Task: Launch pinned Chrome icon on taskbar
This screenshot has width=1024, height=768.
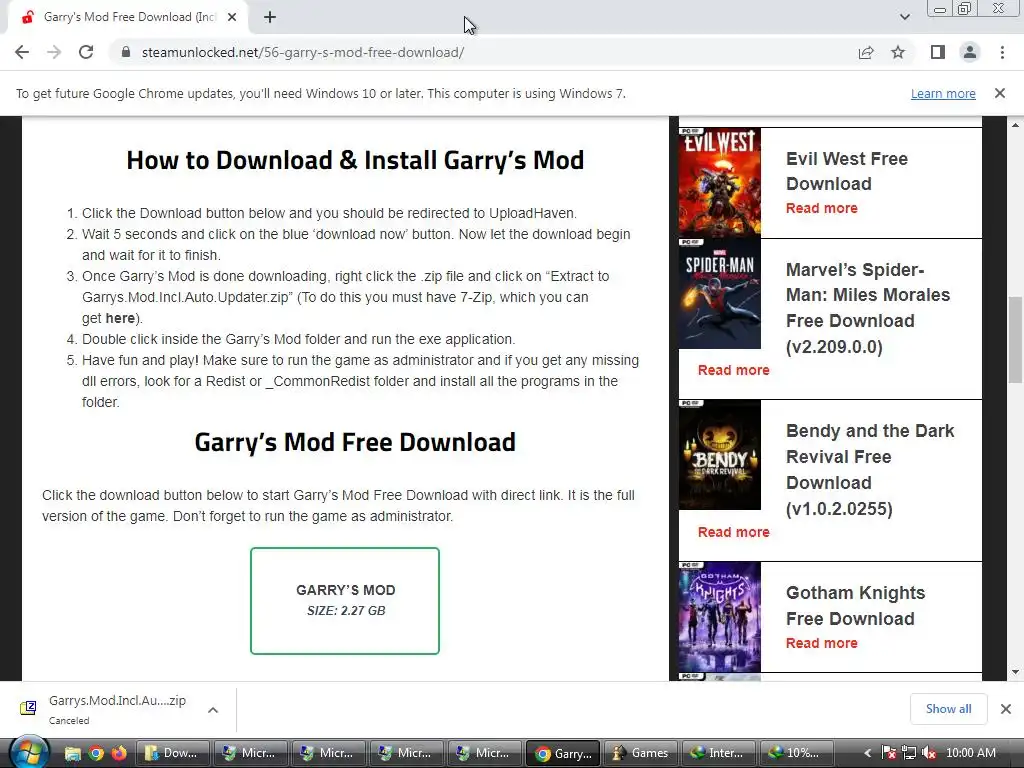Action: pos(96,754)
